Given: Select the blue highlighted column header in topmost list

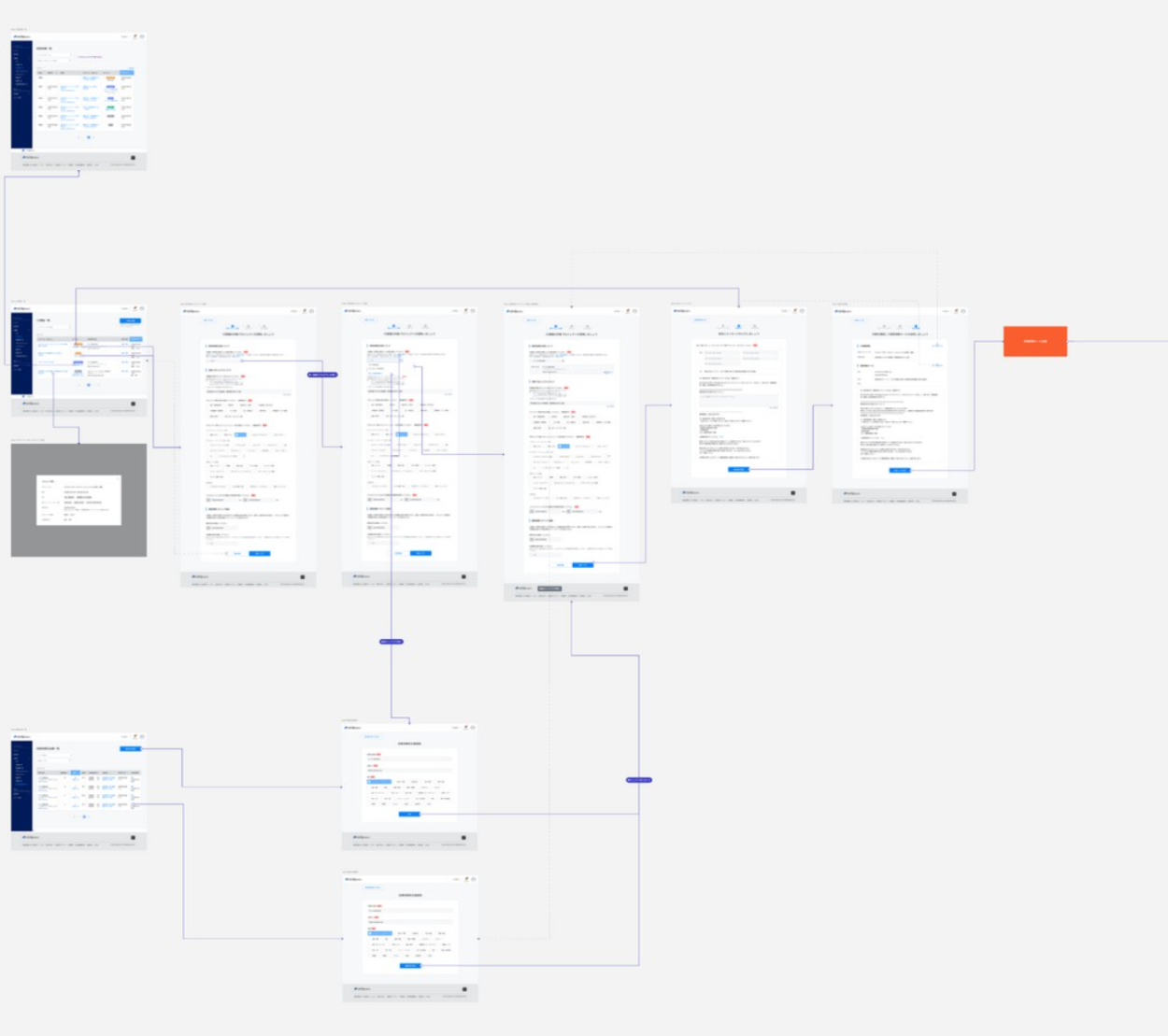Looking at the screenshot, I should pos(126,72).
